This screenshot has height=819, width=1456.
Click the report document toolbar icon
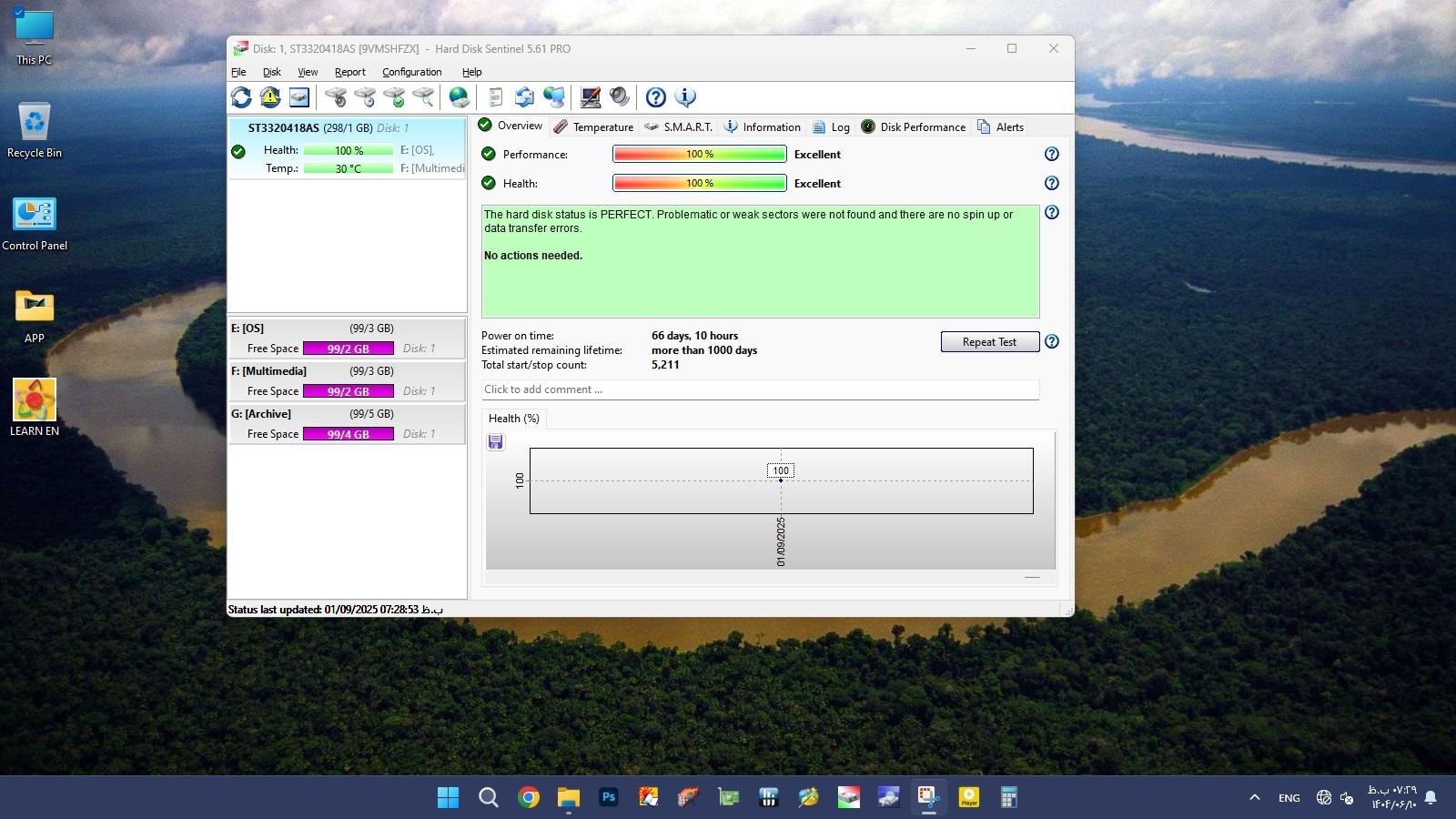(496, 97)
